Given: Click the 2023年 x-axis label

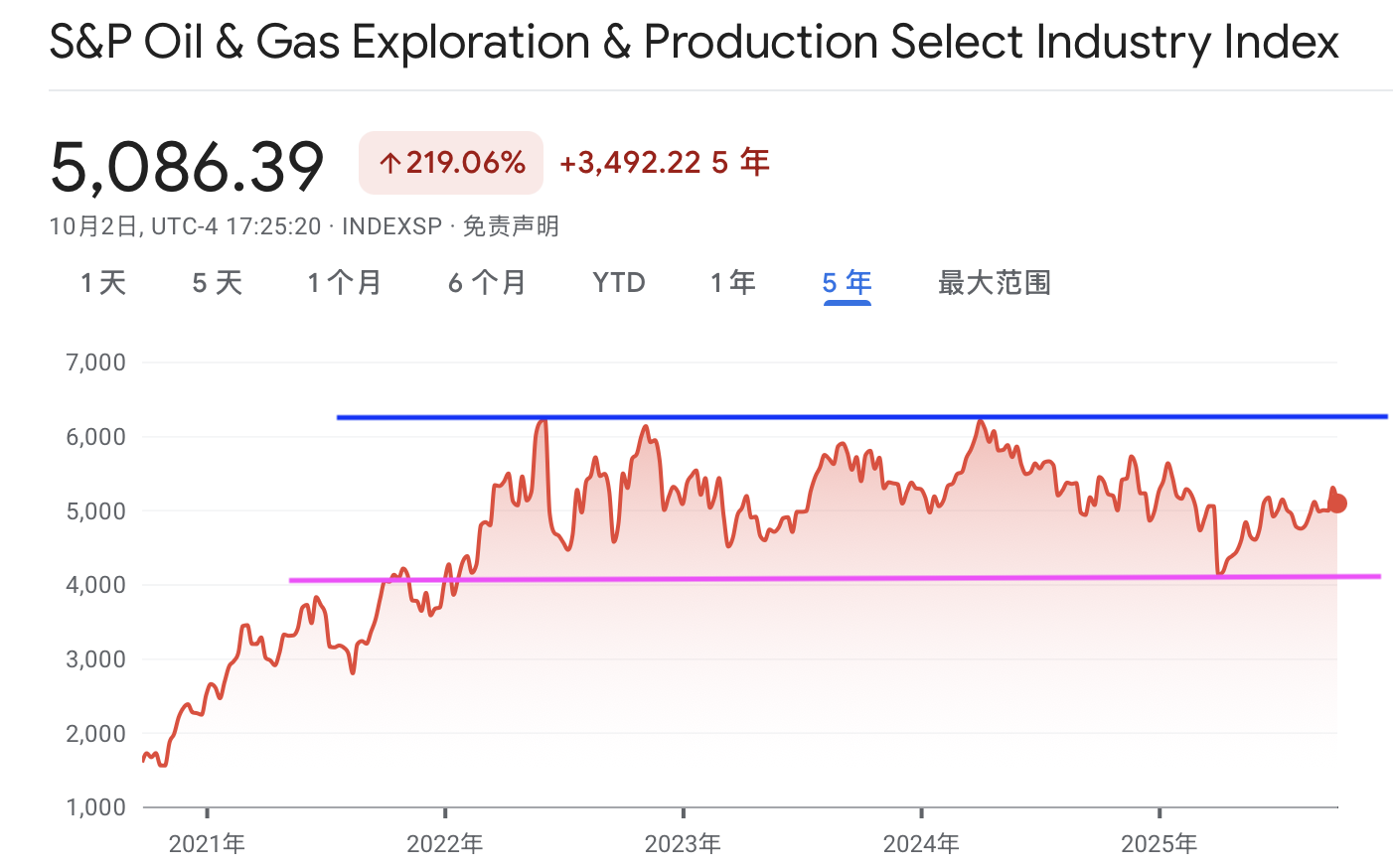Looking at the screenshot, I should coord(683,844).
